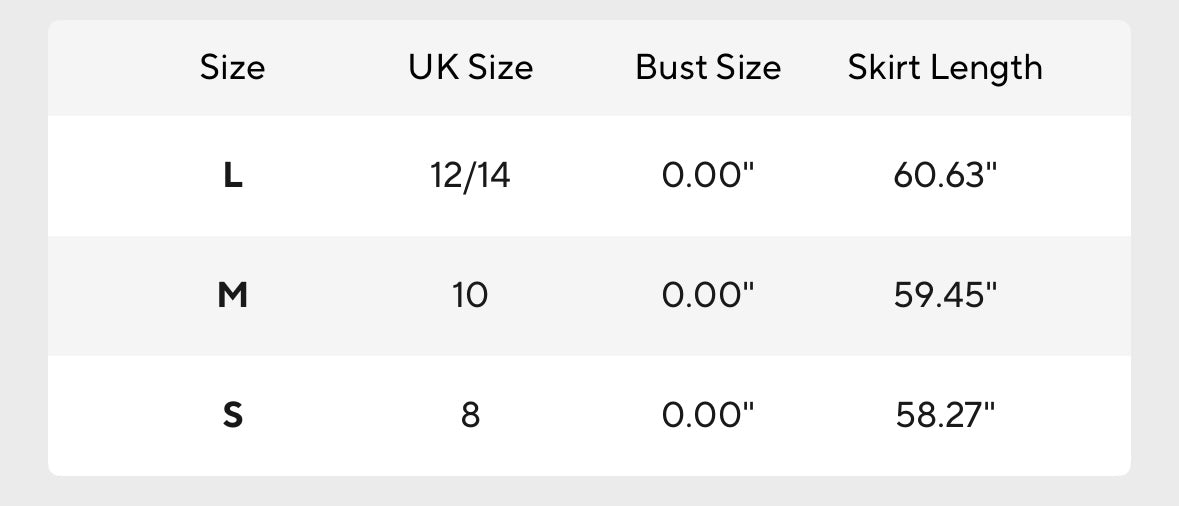This screenshot has height=506, width=1179.
Task: Click UK size 10 cell
Action: click(x=470, y=296)
